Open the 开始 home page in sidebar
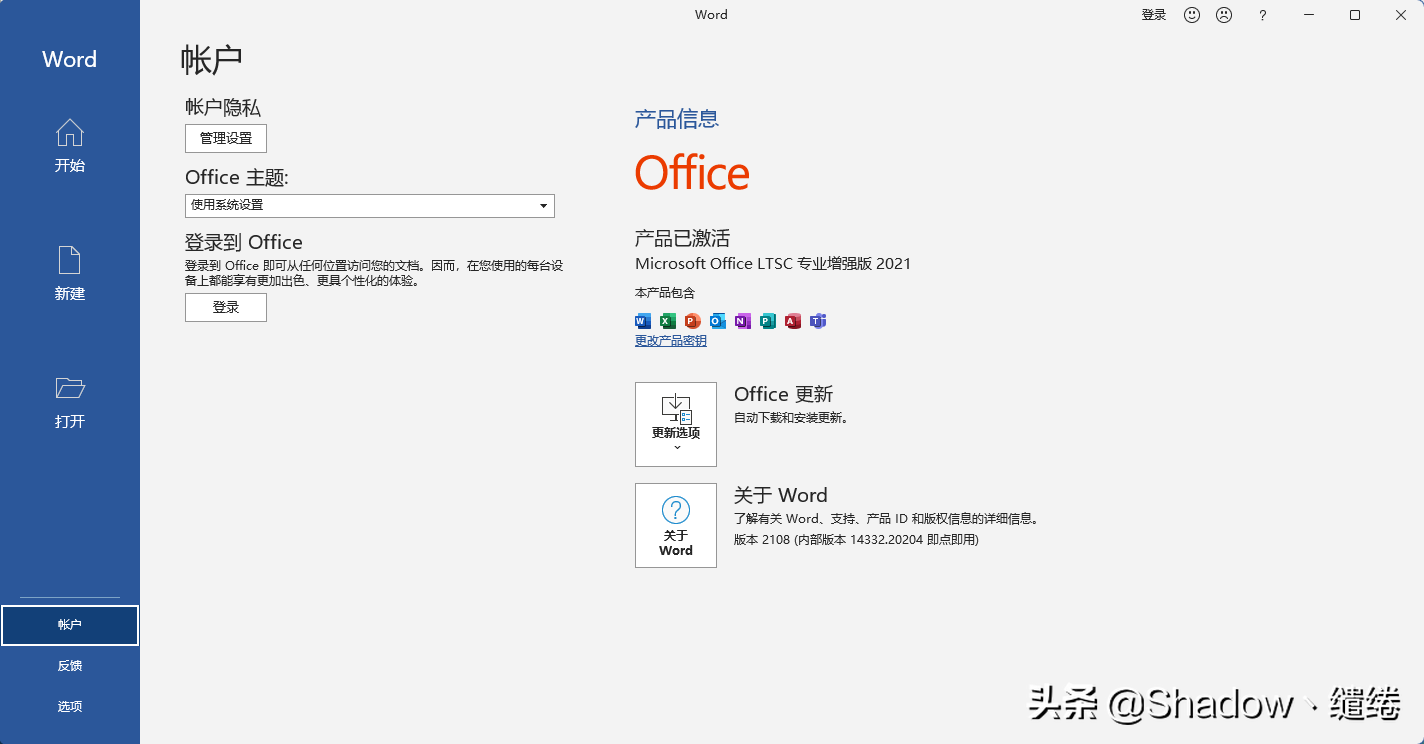Screen dimensions: 1424x744 pyautogui.click(x=70, y=146)
